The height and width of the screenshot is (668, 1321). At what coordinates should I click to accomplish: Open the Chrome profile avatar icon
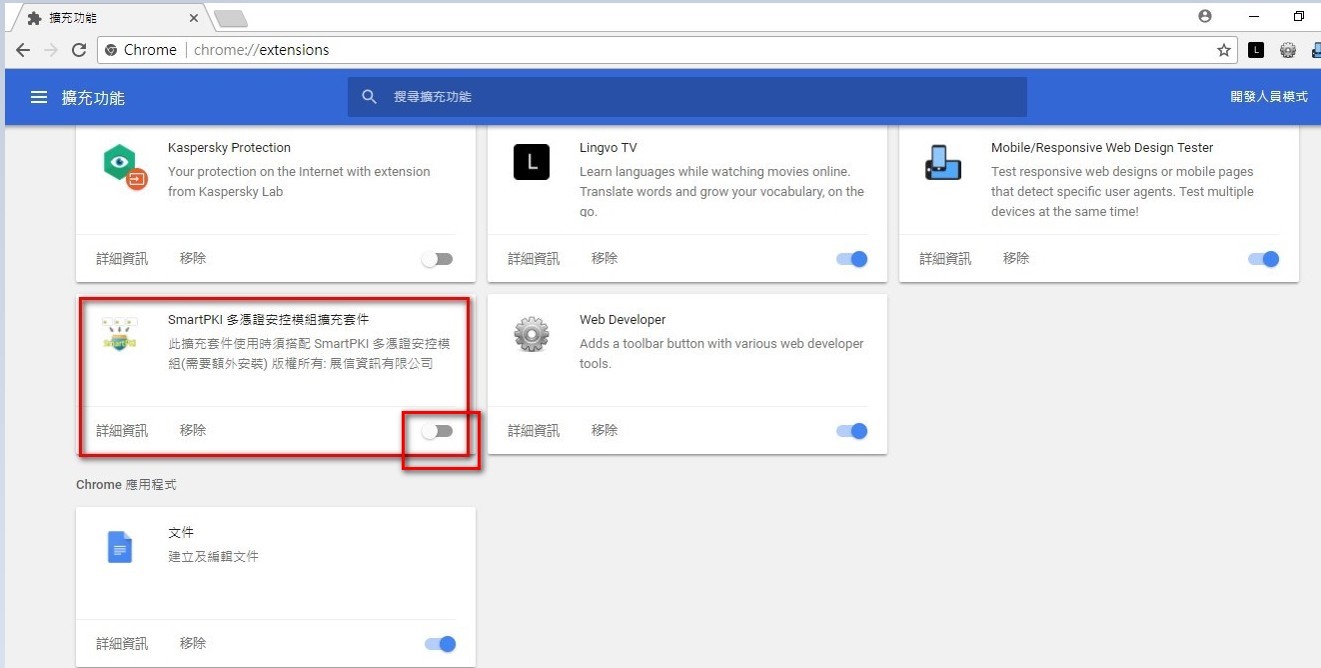pyautogui.click(x=1205, y=16)
